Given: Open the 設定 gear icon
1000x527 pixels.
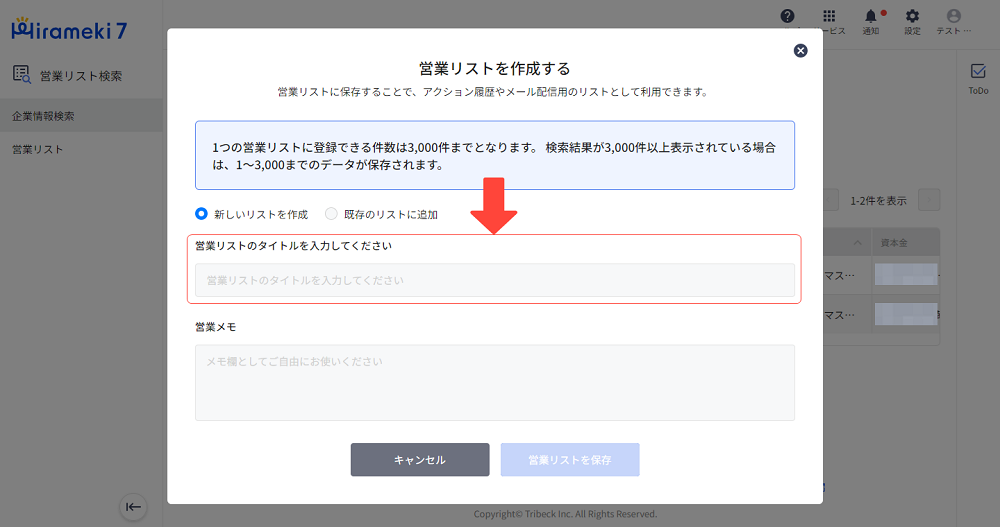Looking at the screenshot, I should pyautogui.click(x=913, y=16).
